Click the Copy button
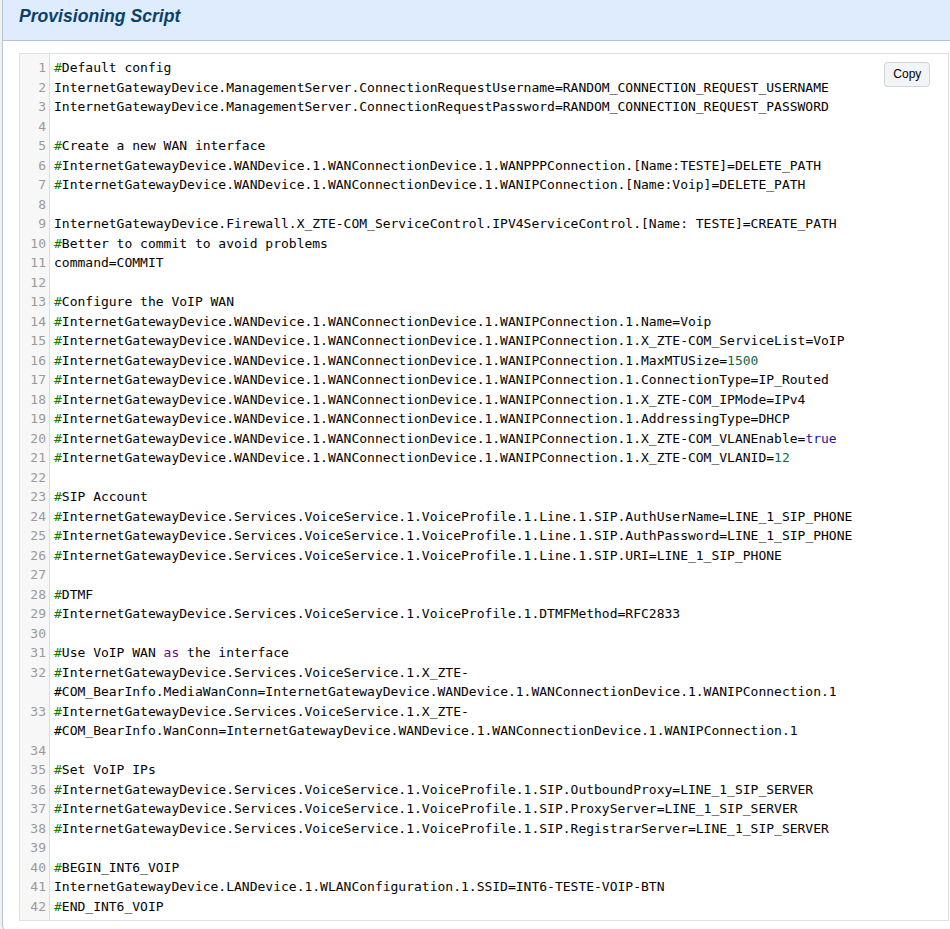The height and width of the screenshot is (929, 950). coord(906,74)
